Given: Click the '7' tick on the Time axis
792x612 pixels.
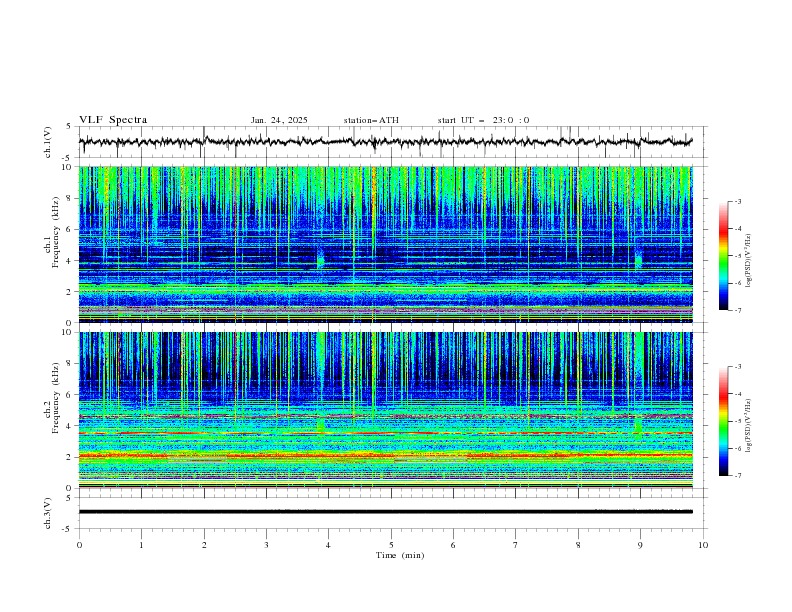Looking at the screenshot, I should coord(516,545).
